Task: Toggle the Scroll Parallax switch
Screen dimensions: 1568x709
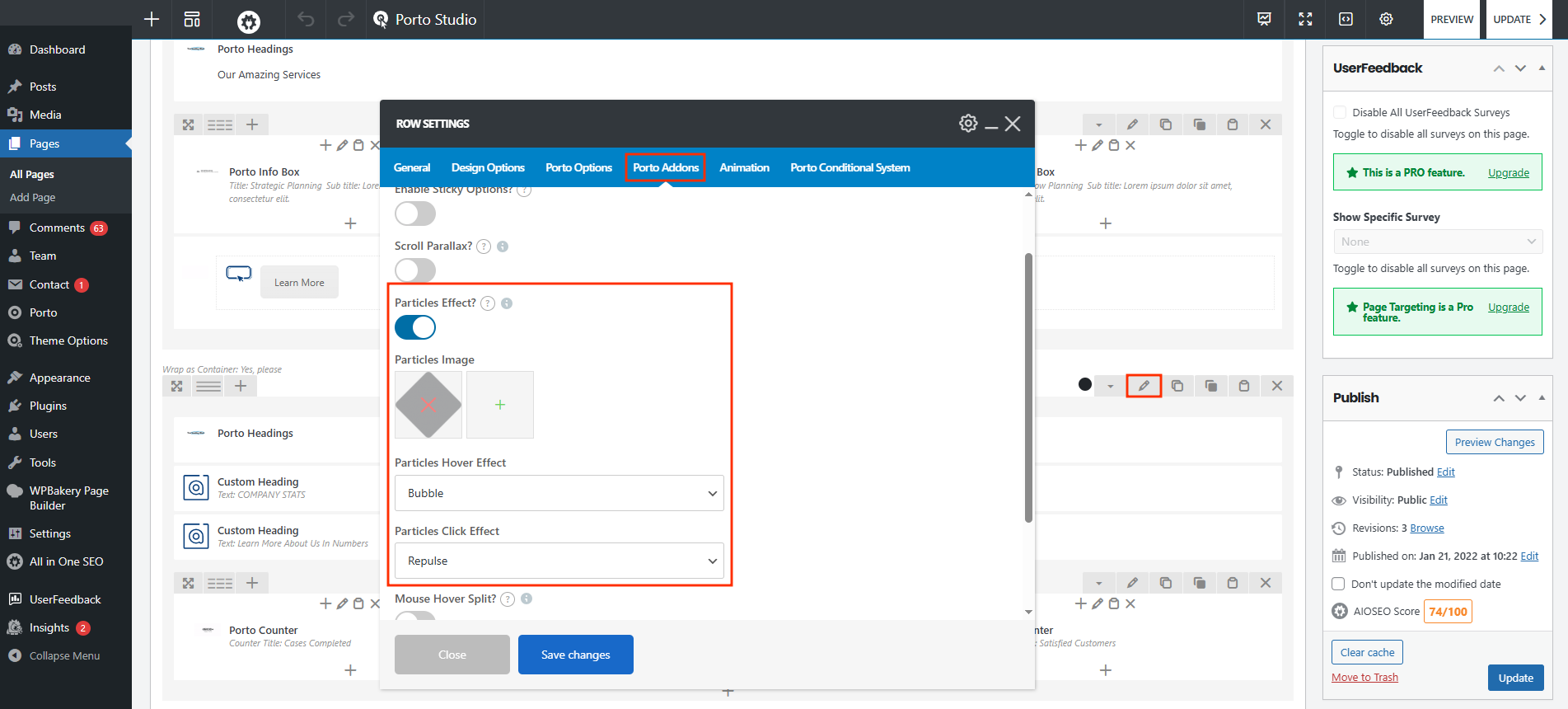Action: click(x=415, y=270)
